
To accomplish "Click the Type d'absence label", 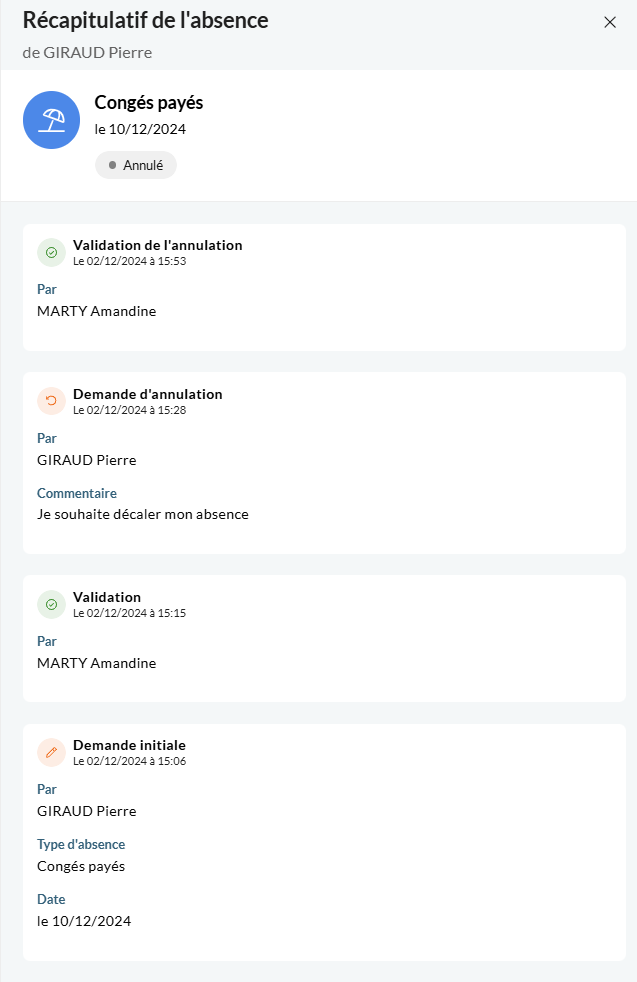I will (x=81, y=844).
